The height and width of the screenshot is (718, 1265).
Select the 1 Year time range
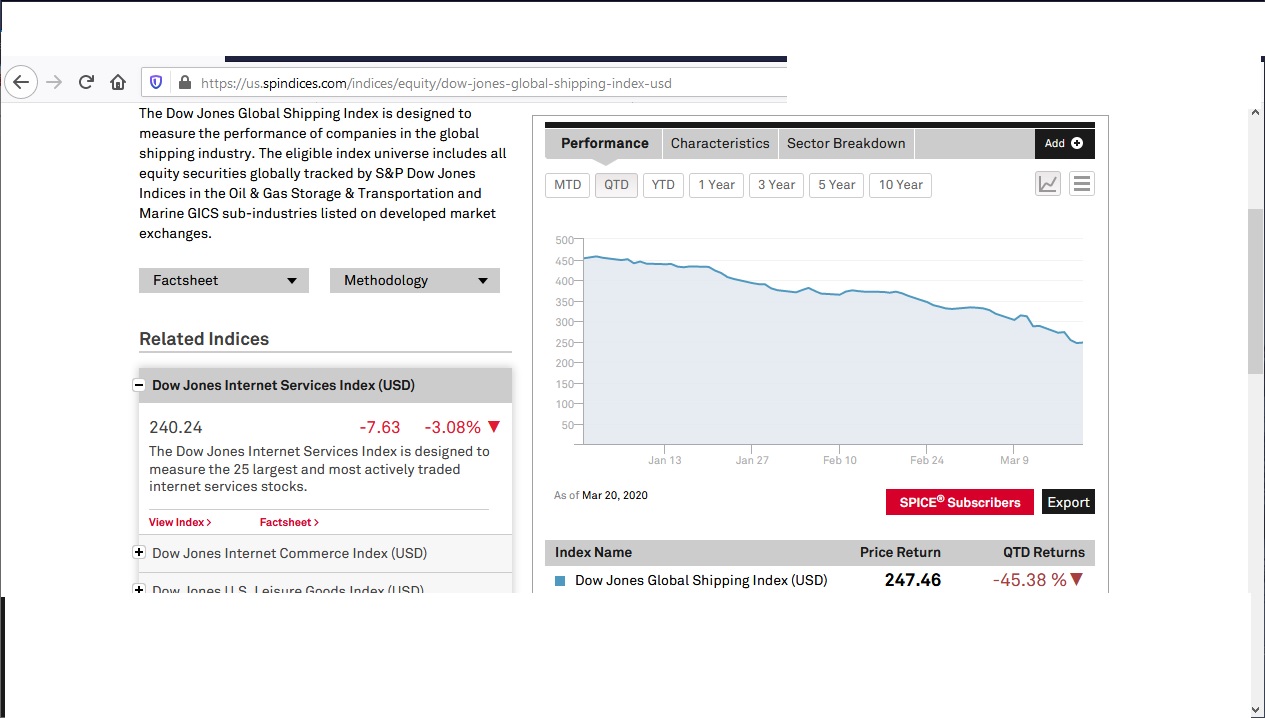[716, 185]
